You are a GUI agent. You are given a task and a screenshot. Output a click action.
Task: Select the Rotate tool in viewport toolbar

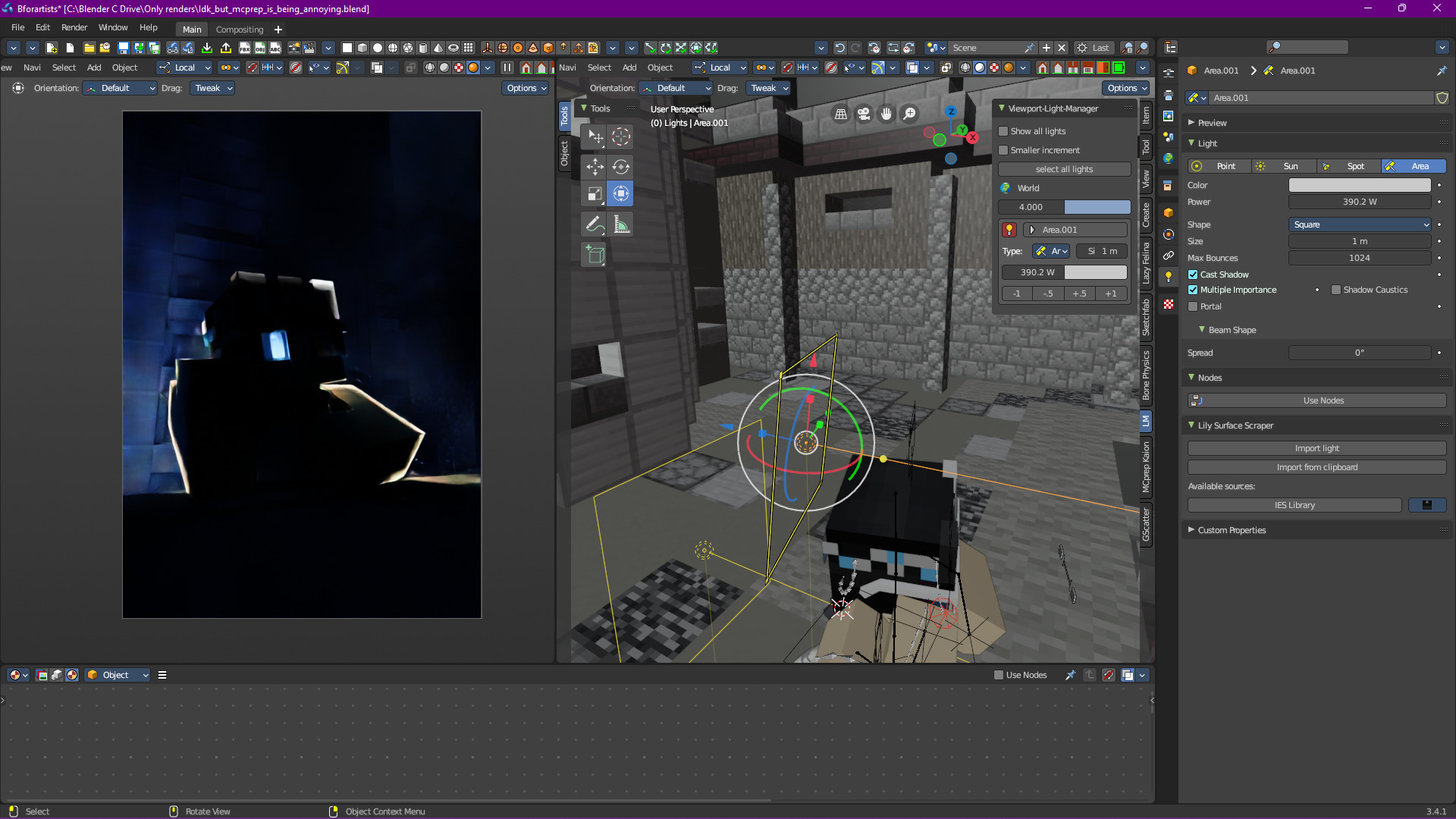point(621,167)
